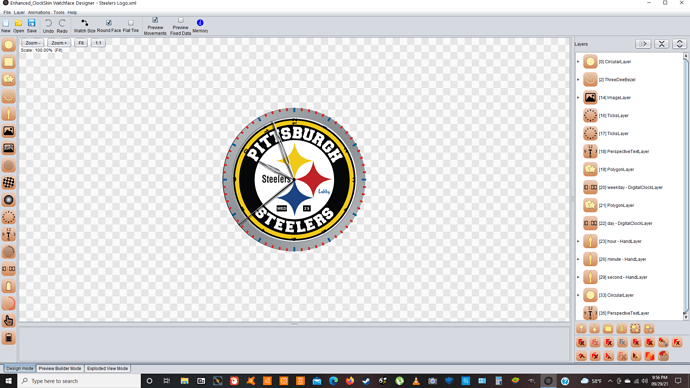Screen dimensions: 690x388
Task: Click the basket icon in effects panel
Action: [x=663, y=355]
